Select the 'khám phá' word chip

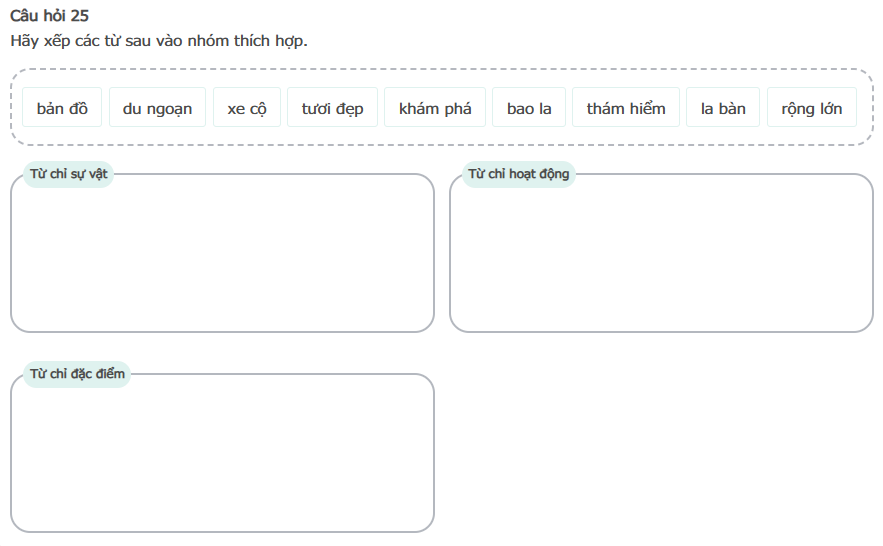tap(434, 108)
